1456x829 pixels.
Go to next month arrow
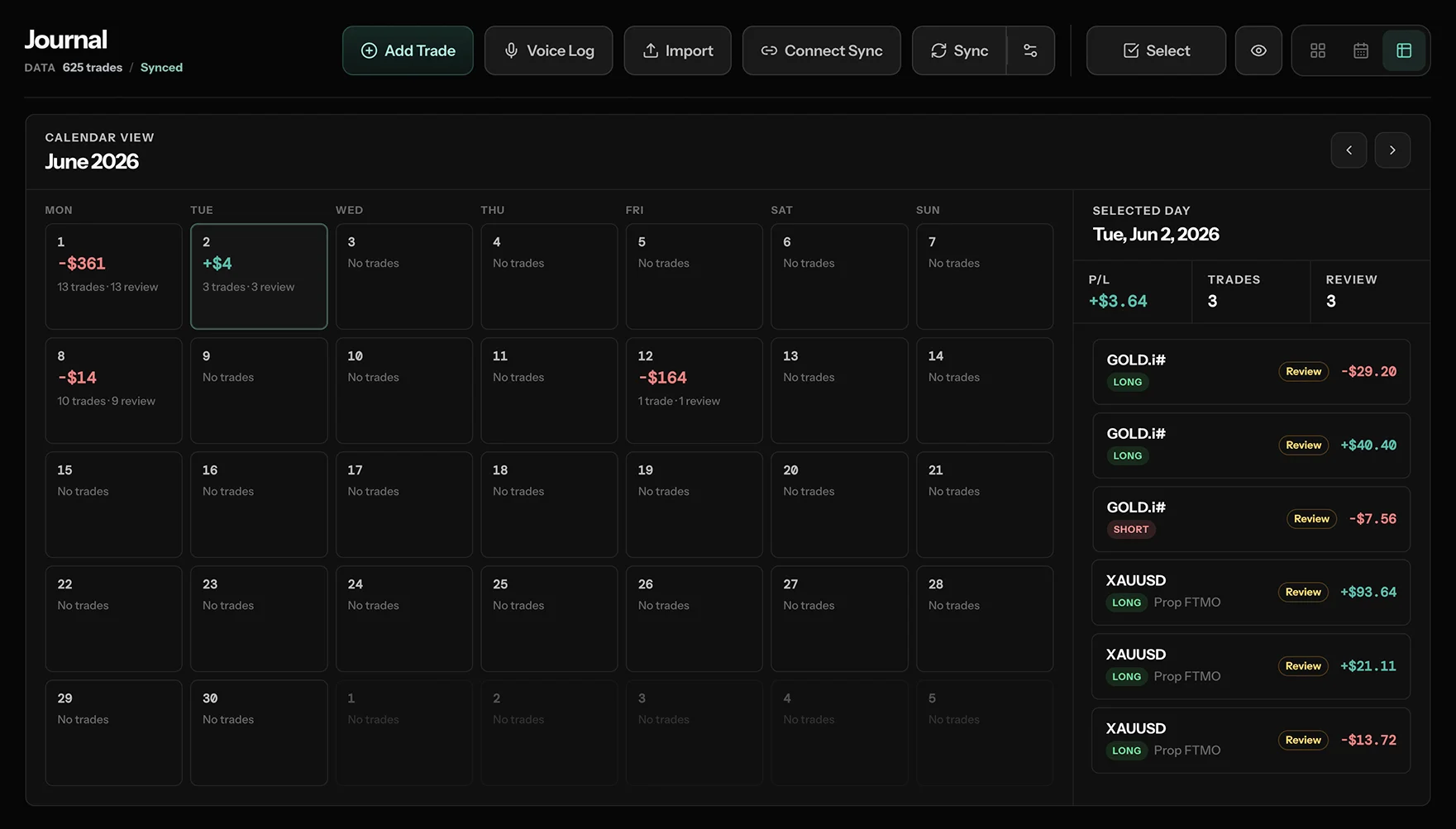pos(1392,150)
